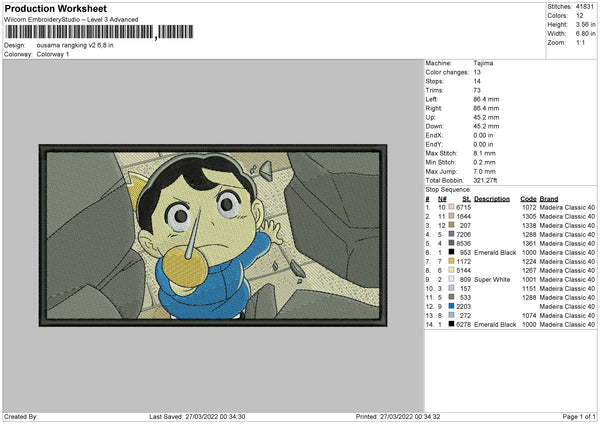Pick the Super White color swatch

[x=453, y=278]
